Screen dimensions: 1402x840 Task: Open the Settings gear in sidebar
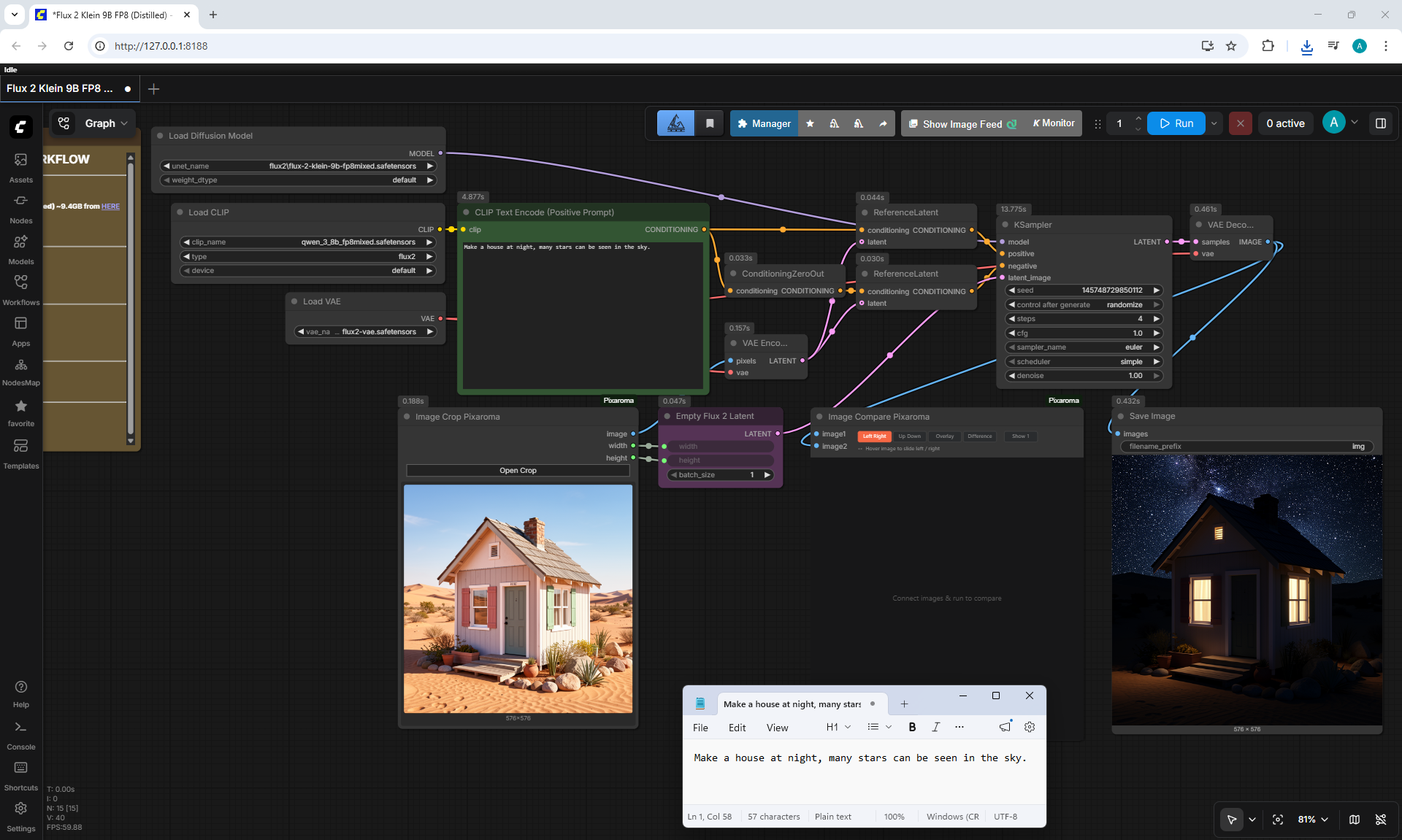[20, 817]
